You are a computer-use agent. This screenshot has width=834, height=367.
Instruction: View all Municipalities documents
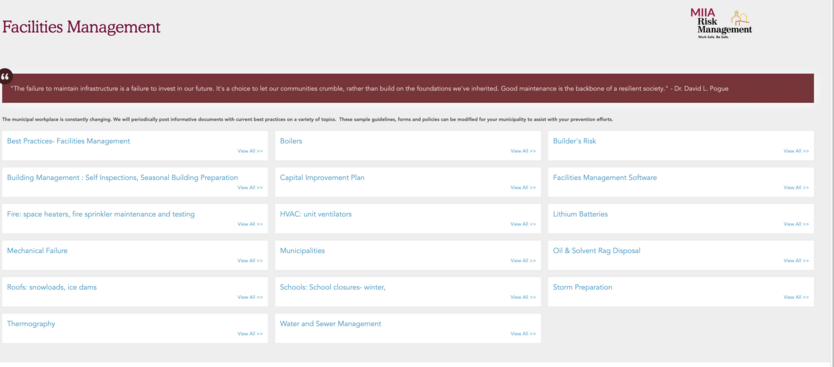pos(523,261)
